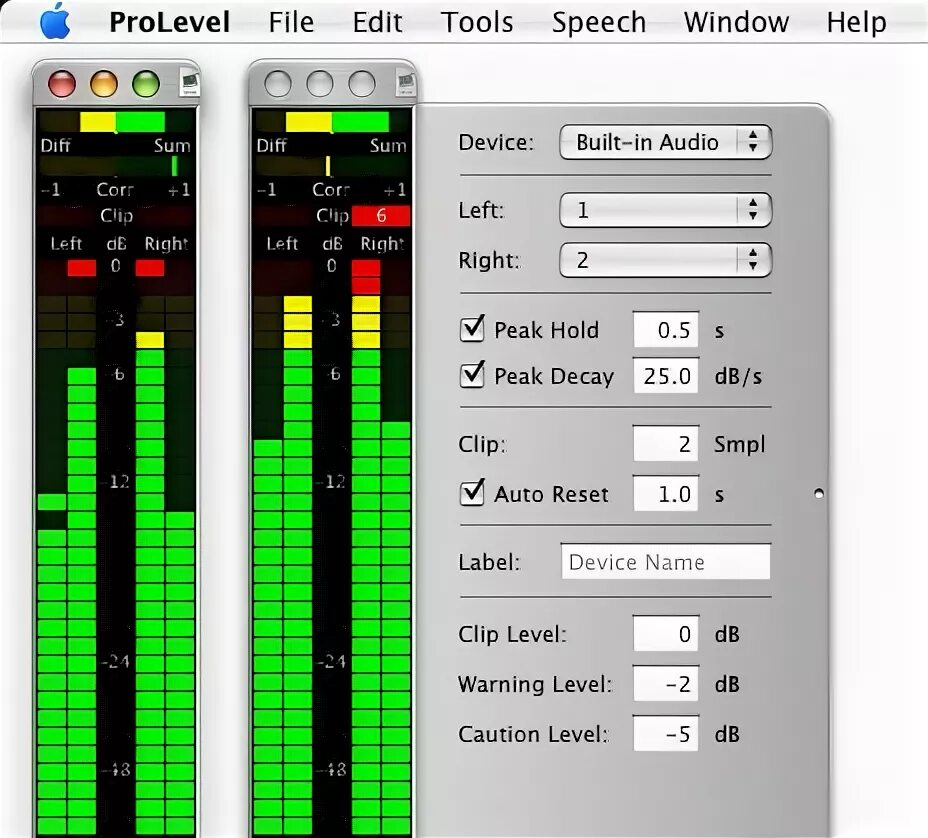Click the 'Warning Level:' label

[535, 684]
